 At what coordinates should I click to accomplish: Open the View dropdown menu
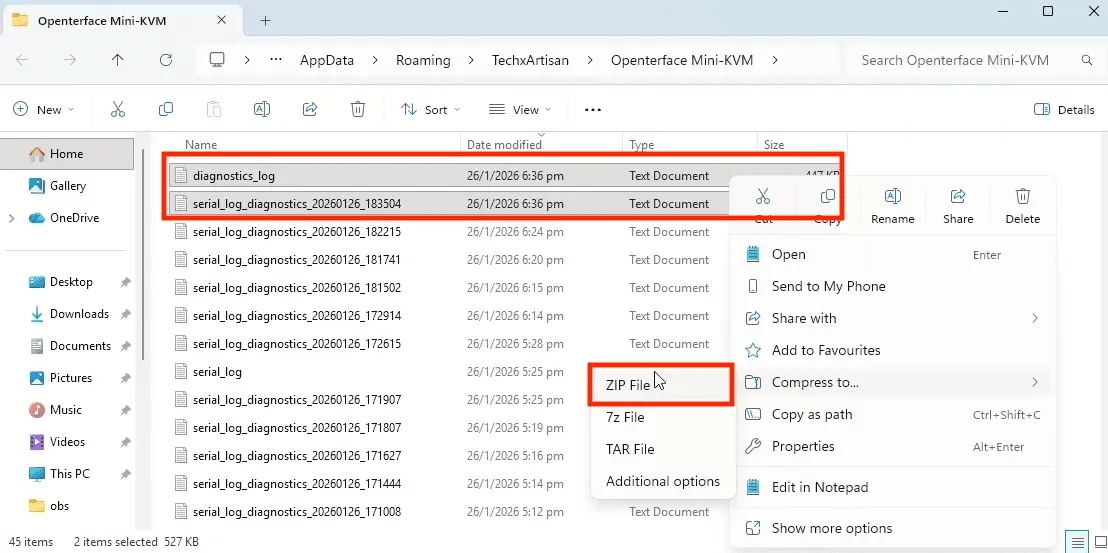(x=517, y=109)
